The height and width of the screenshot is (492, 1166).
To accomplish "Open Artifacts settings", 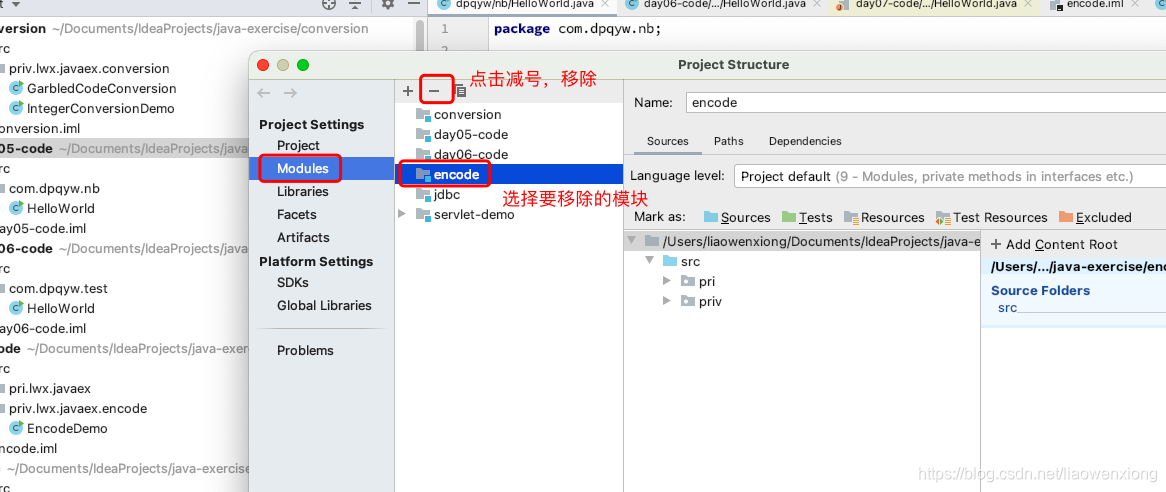I will (x=303, y=238).
